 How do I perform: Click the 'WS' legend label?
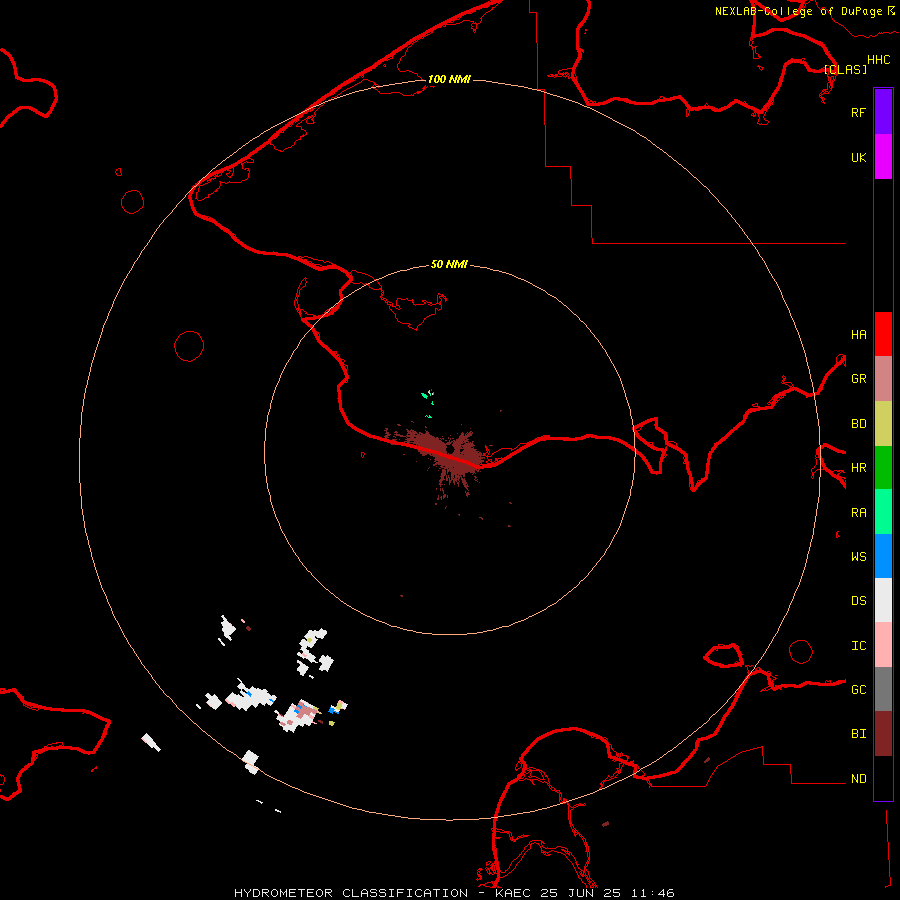[859, 556]
